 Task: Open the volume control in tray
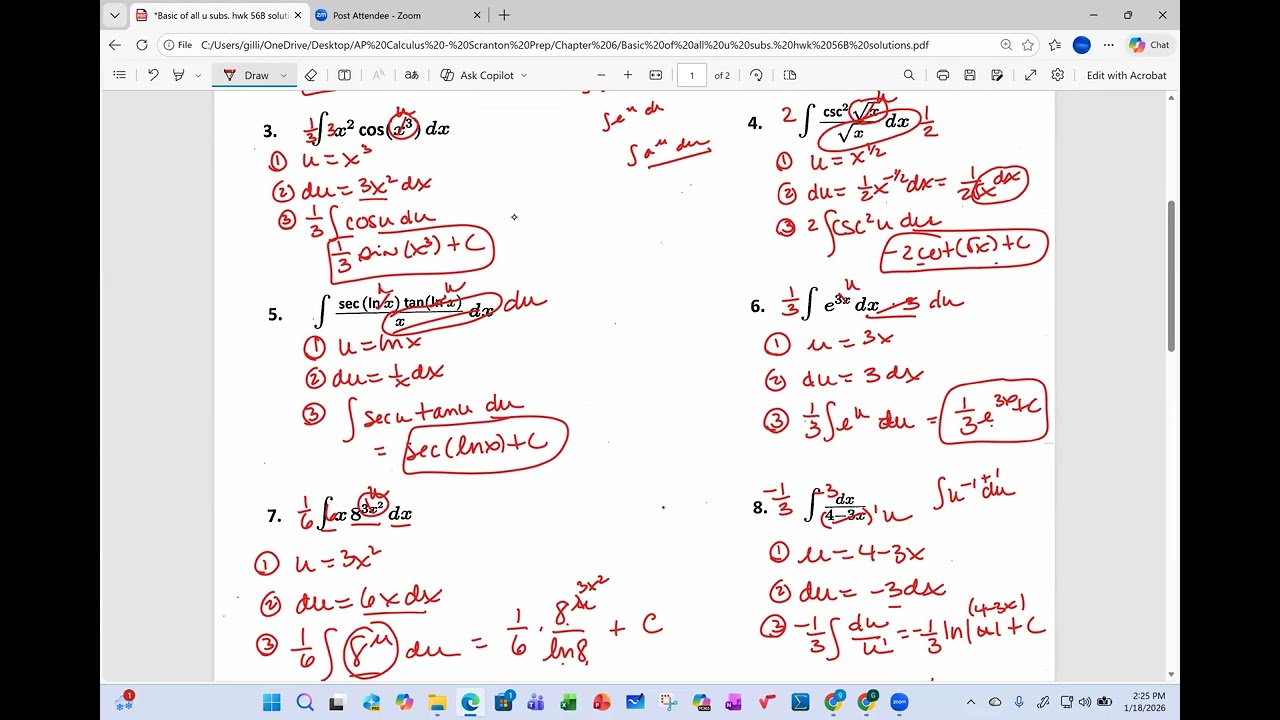point(1085,702)
